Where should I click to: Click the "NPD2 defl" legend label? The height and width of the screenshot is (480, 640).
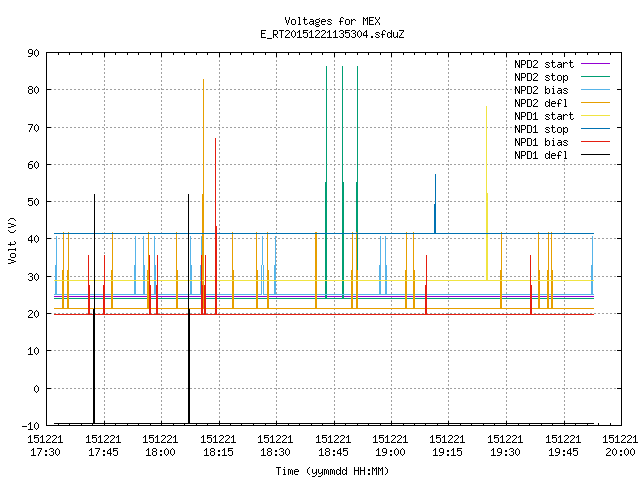541,103
